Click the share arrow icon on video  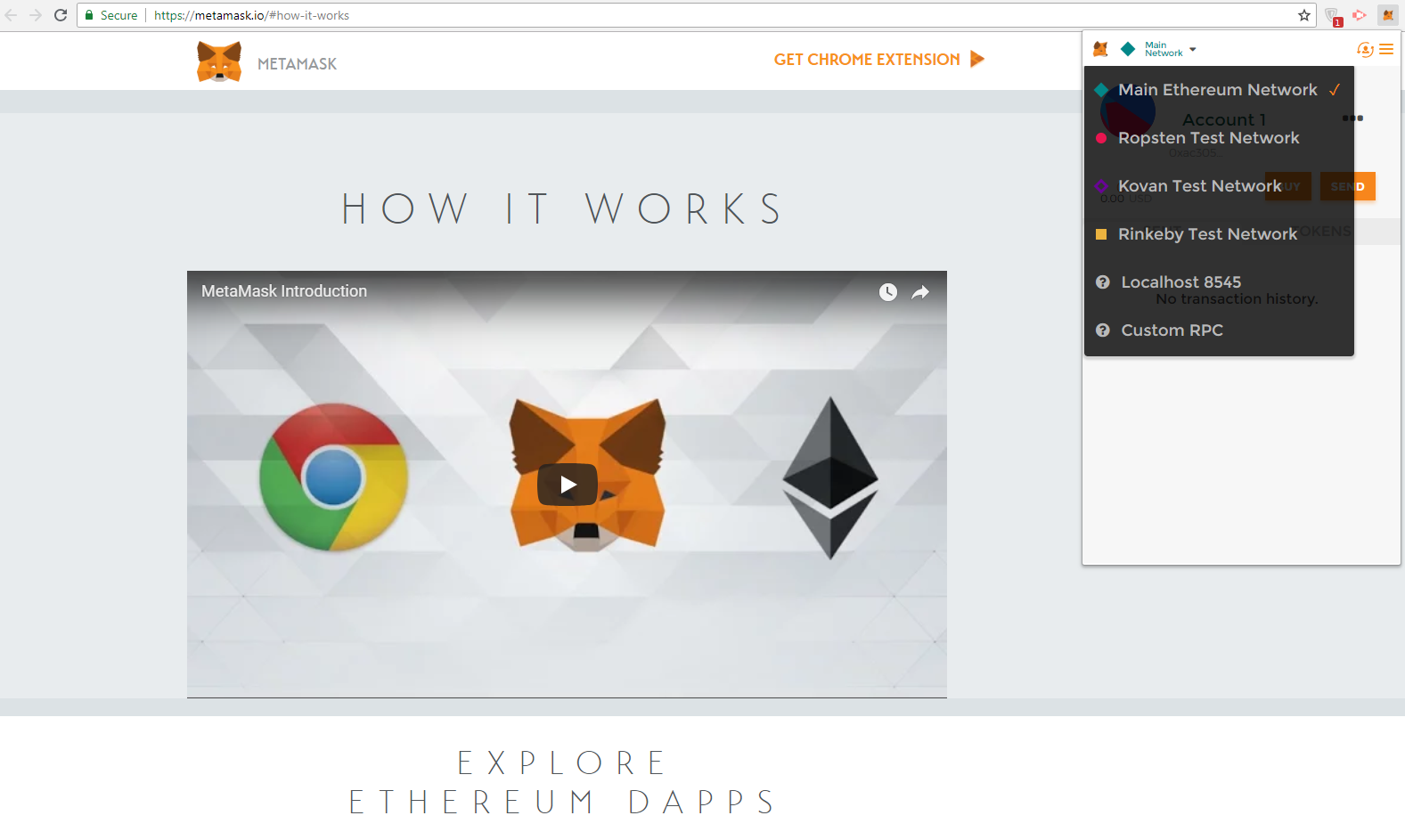(x=920, y=292)
